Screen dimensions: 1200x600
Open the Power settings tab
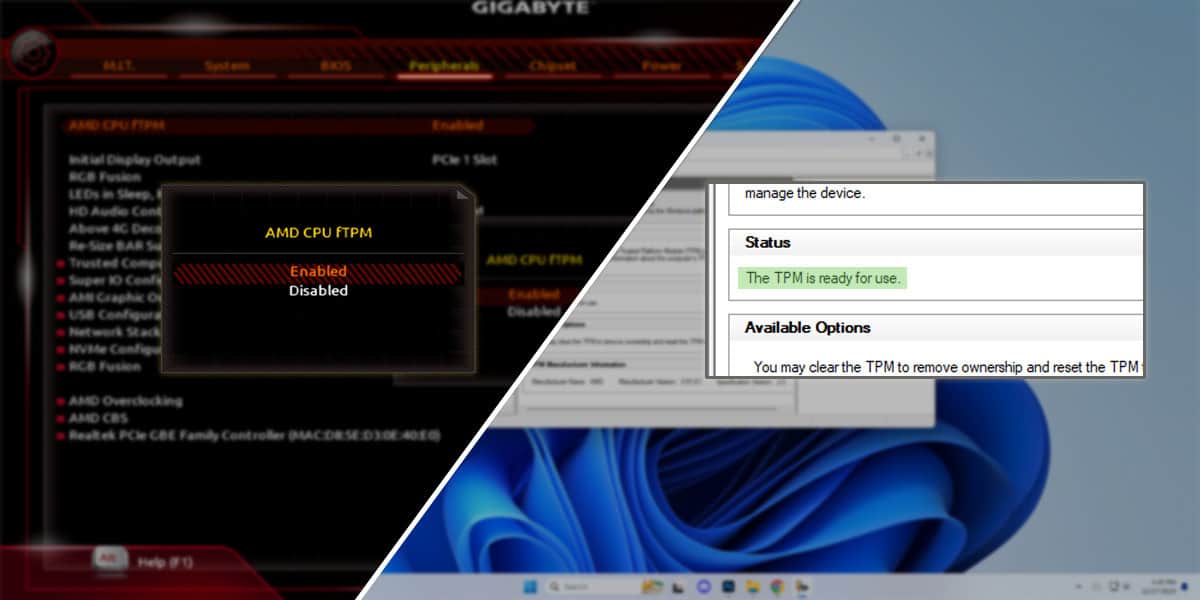tap(659, 66)
